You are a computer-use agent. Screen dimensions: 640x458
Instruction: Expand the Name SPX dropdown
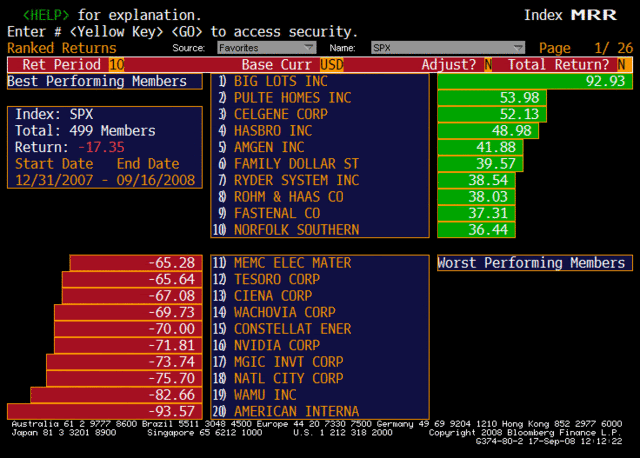click(447, 47)
